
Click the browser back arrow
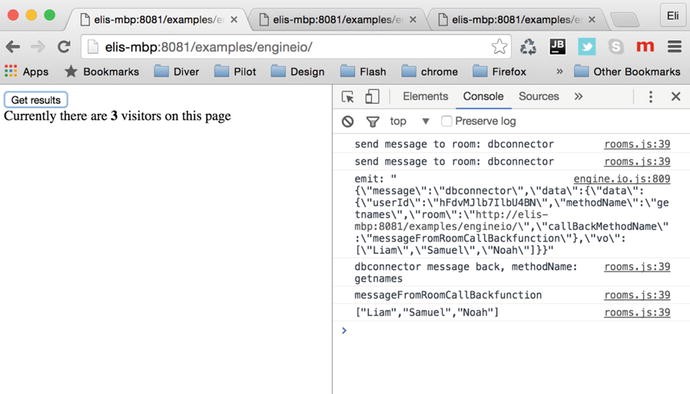13,47
